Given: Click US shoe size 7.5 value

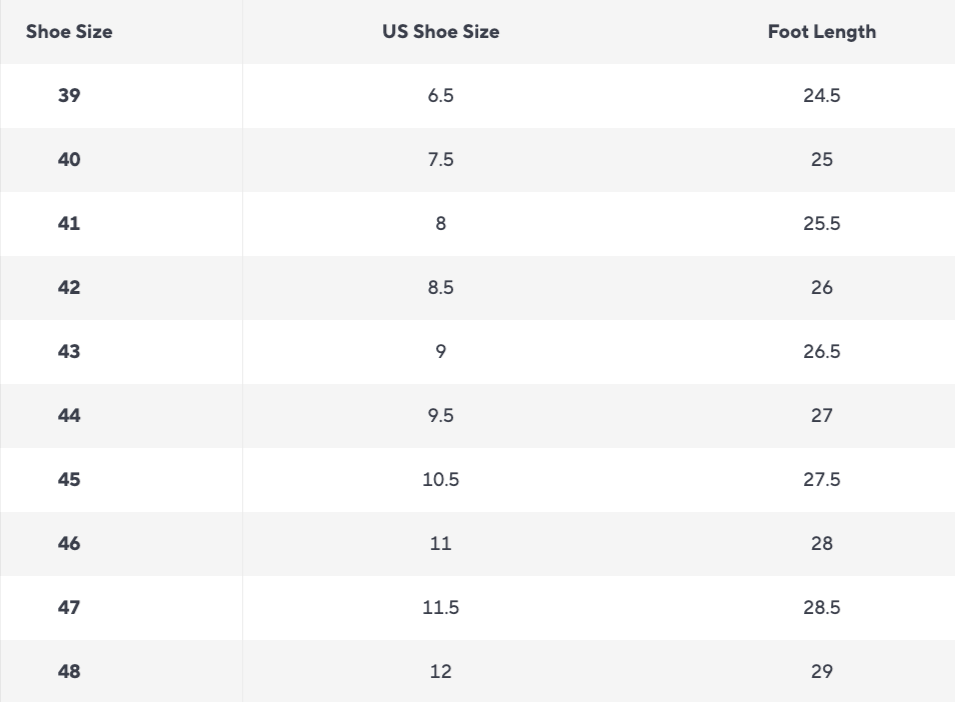Looking at the screenshot, I should click(441, 160).
